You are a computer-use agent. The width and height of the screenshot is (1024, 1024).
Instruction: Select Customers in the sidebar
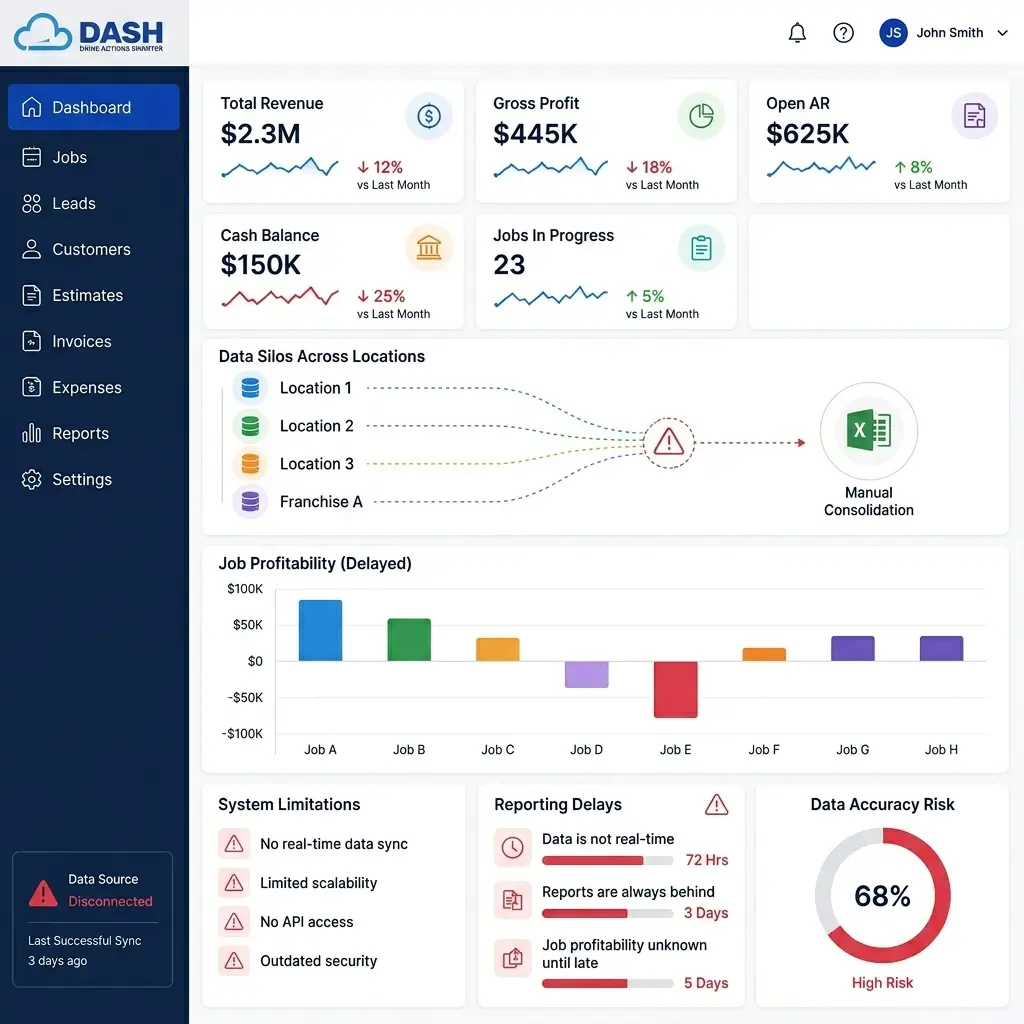tap(93, 249)
